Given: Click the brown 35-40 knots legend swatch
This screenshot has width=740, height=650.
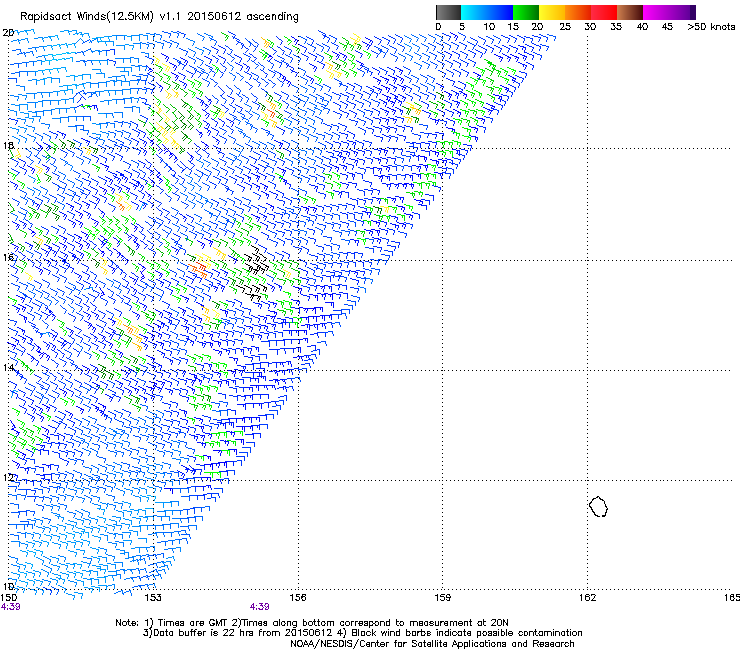Looking at the screenshot, I should pyautogui.click(x=630, y=12).
